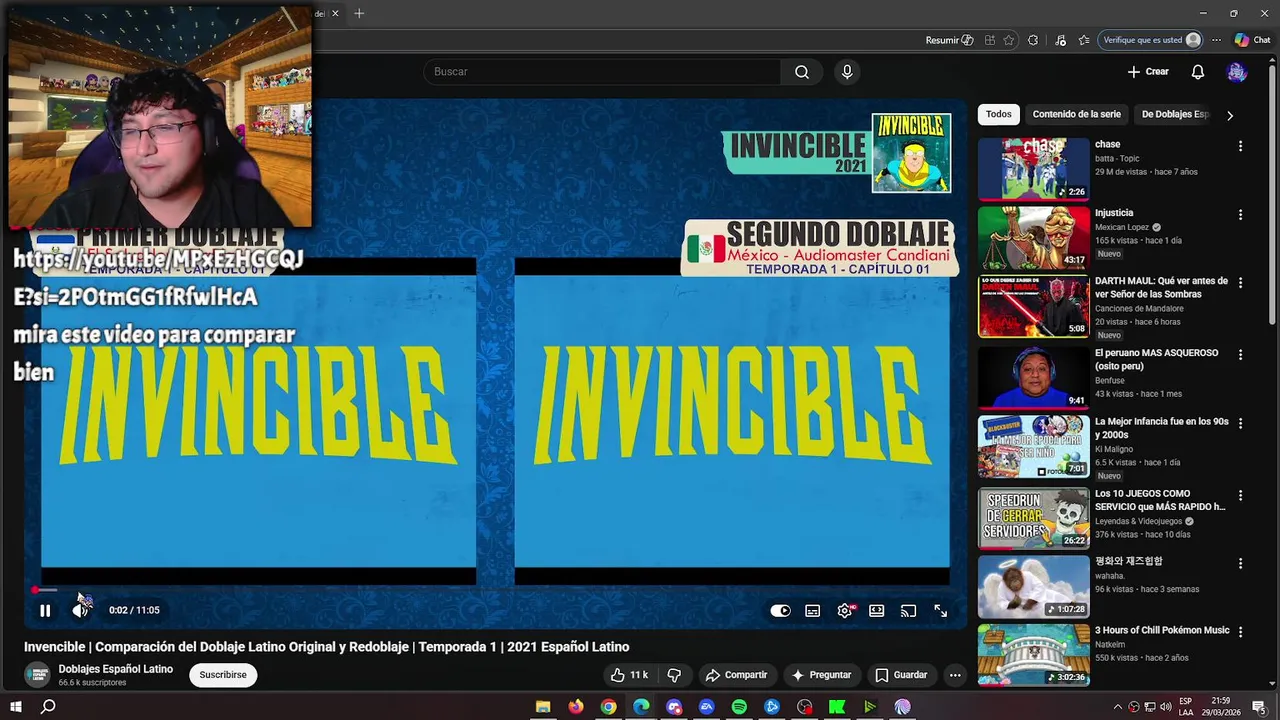This screenshot has height=720, width=1280.
Task: Click the video progress bar
Action: pos(493,590)
